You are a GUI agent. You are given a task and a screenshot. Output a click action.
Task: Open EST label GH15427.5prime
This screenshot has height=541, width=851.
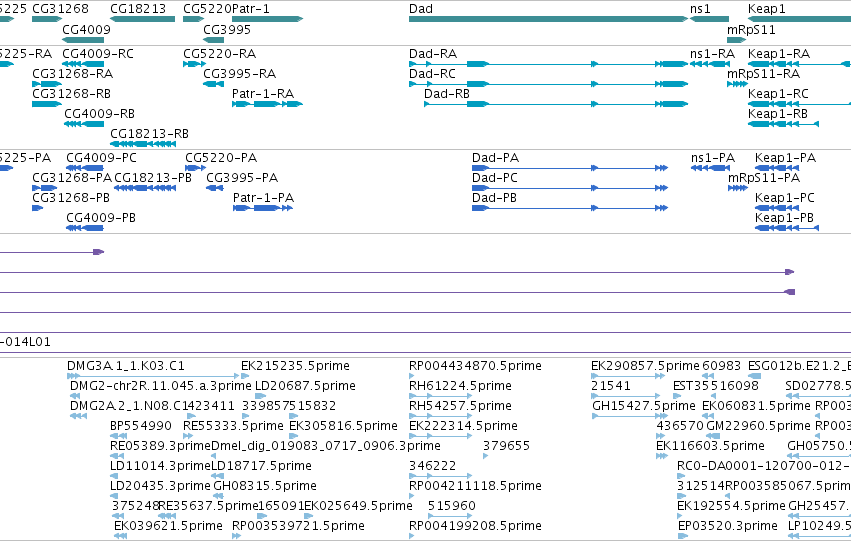click(644, 406)
